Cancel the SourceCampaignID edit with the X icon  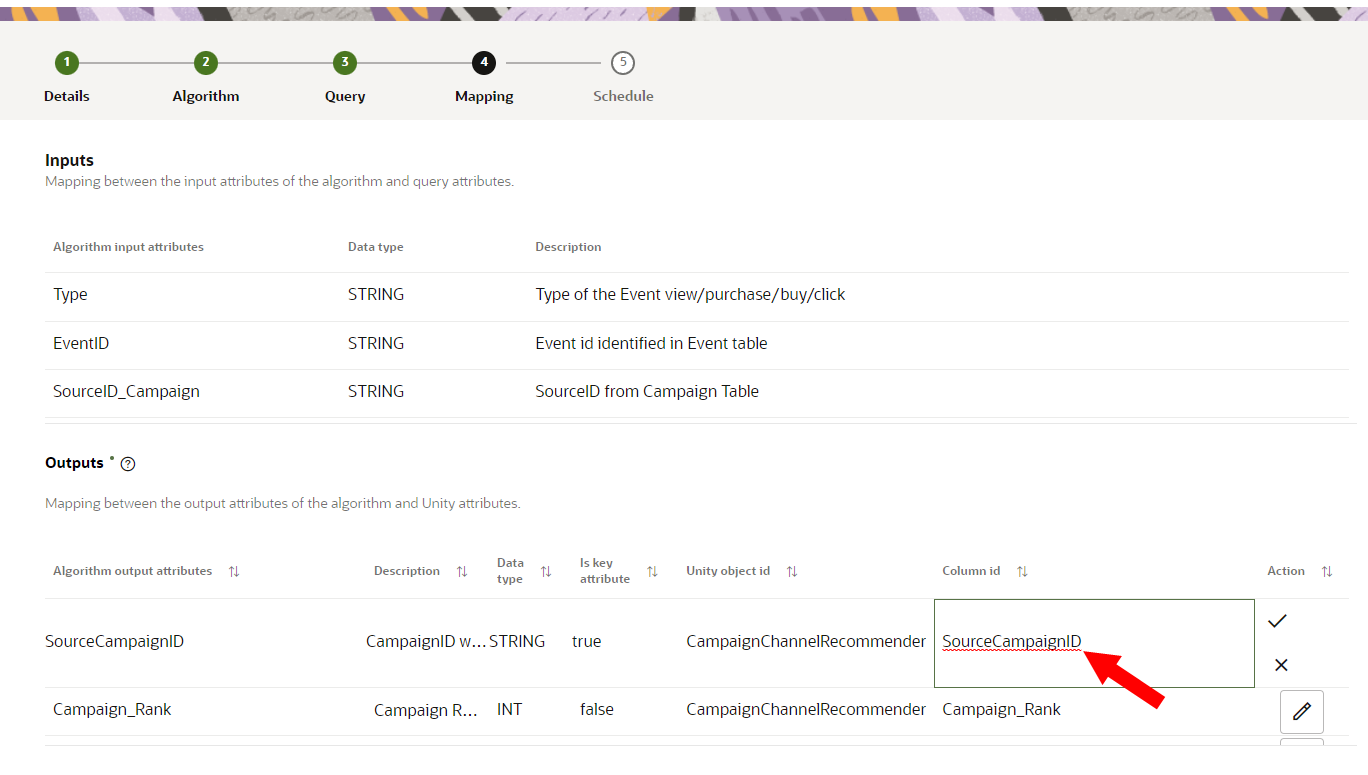pos(1281,665)
